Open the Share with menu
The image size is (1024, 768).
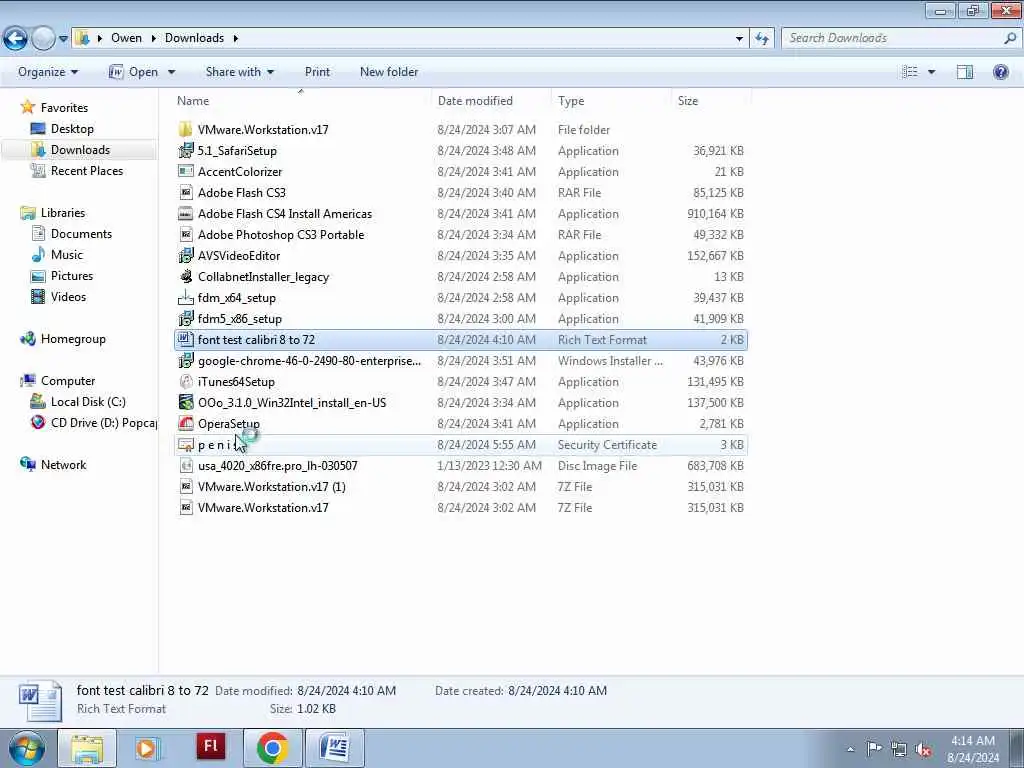[240, 72]
